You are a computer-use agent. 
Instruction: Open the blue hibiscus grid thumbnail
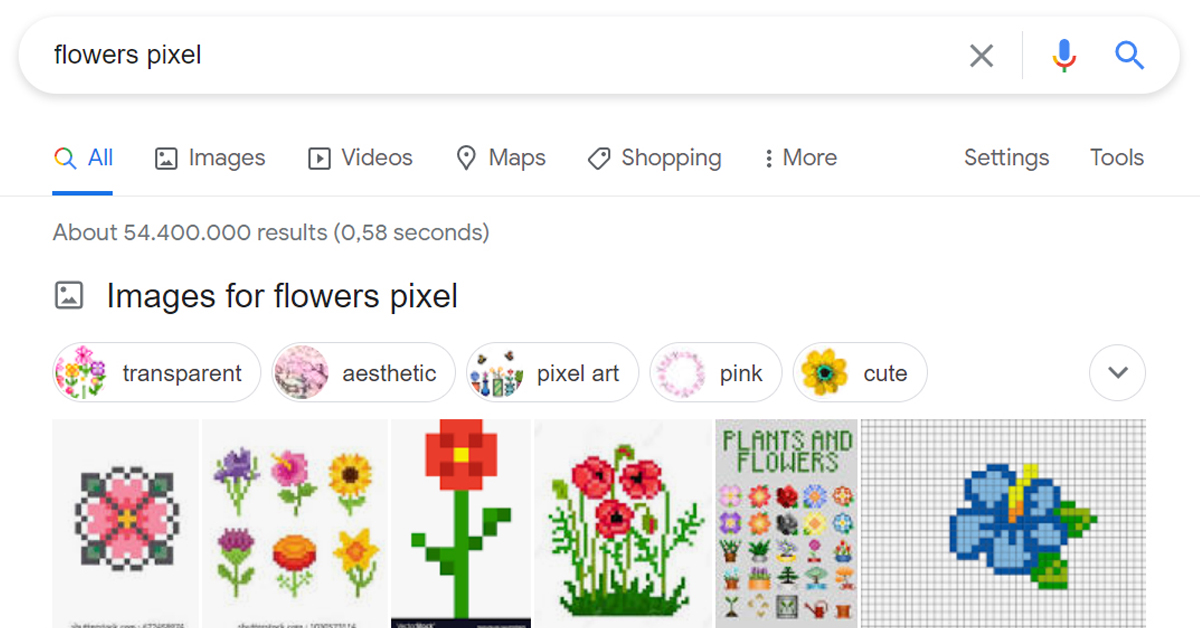click(1003, 523)
